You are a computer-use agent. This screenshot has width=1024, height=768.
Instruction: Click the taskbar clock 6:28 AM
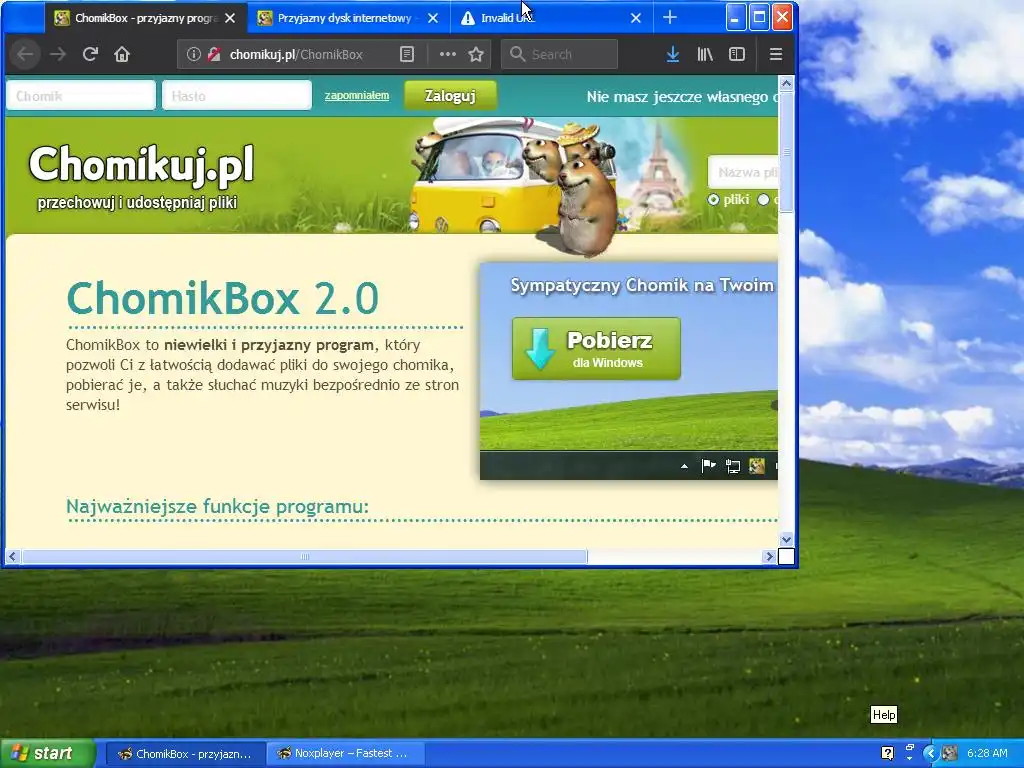click(x=987, y=753)
